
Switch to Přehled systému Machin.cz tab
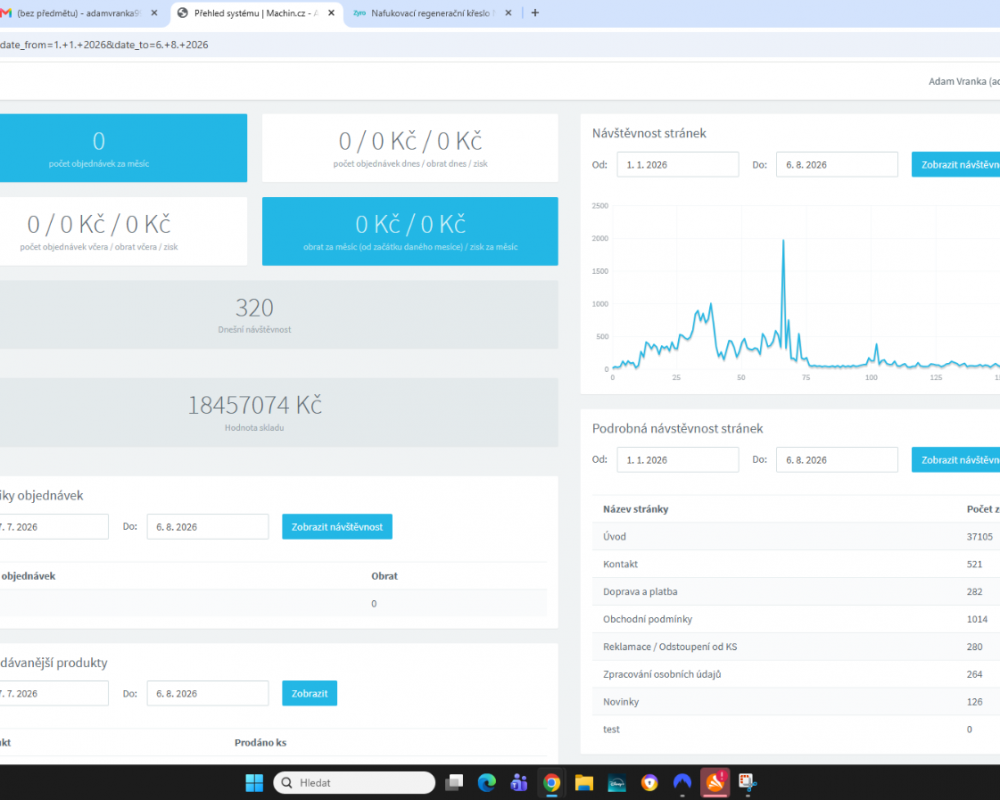click(256, 13)
